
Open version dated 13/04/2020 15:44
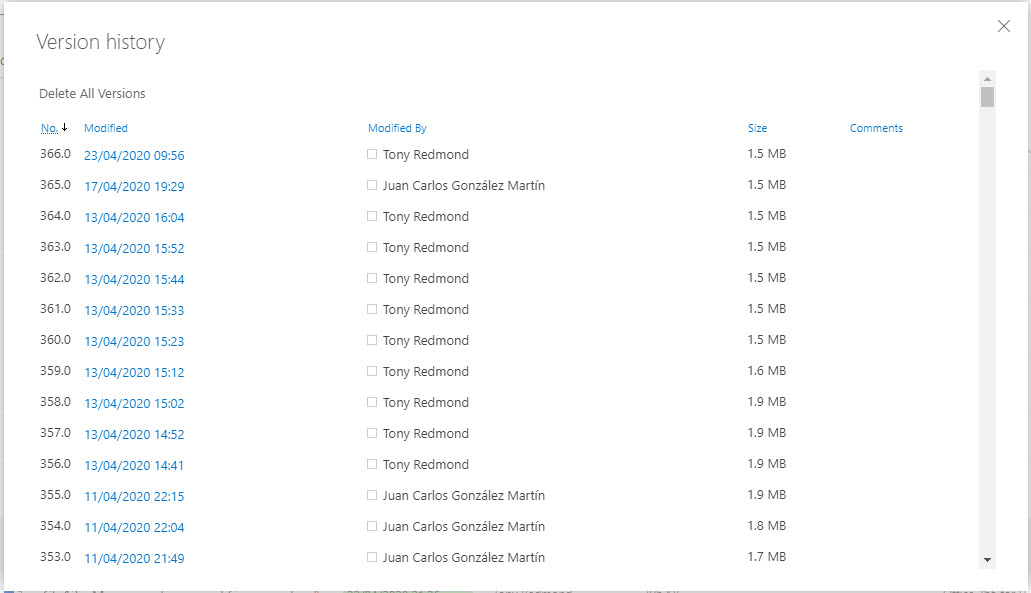coord(134,279)
